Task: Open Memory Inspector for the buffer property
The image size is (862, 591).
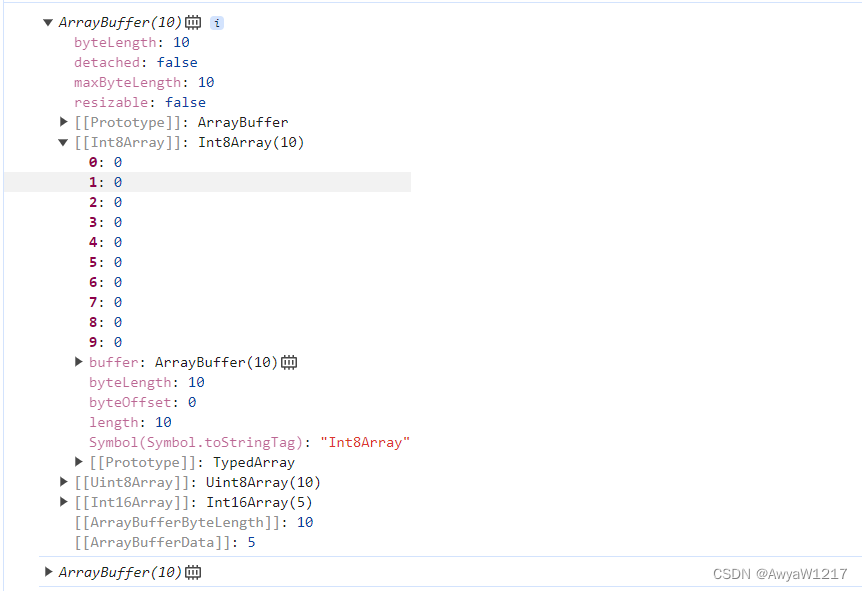Action: 289,361
